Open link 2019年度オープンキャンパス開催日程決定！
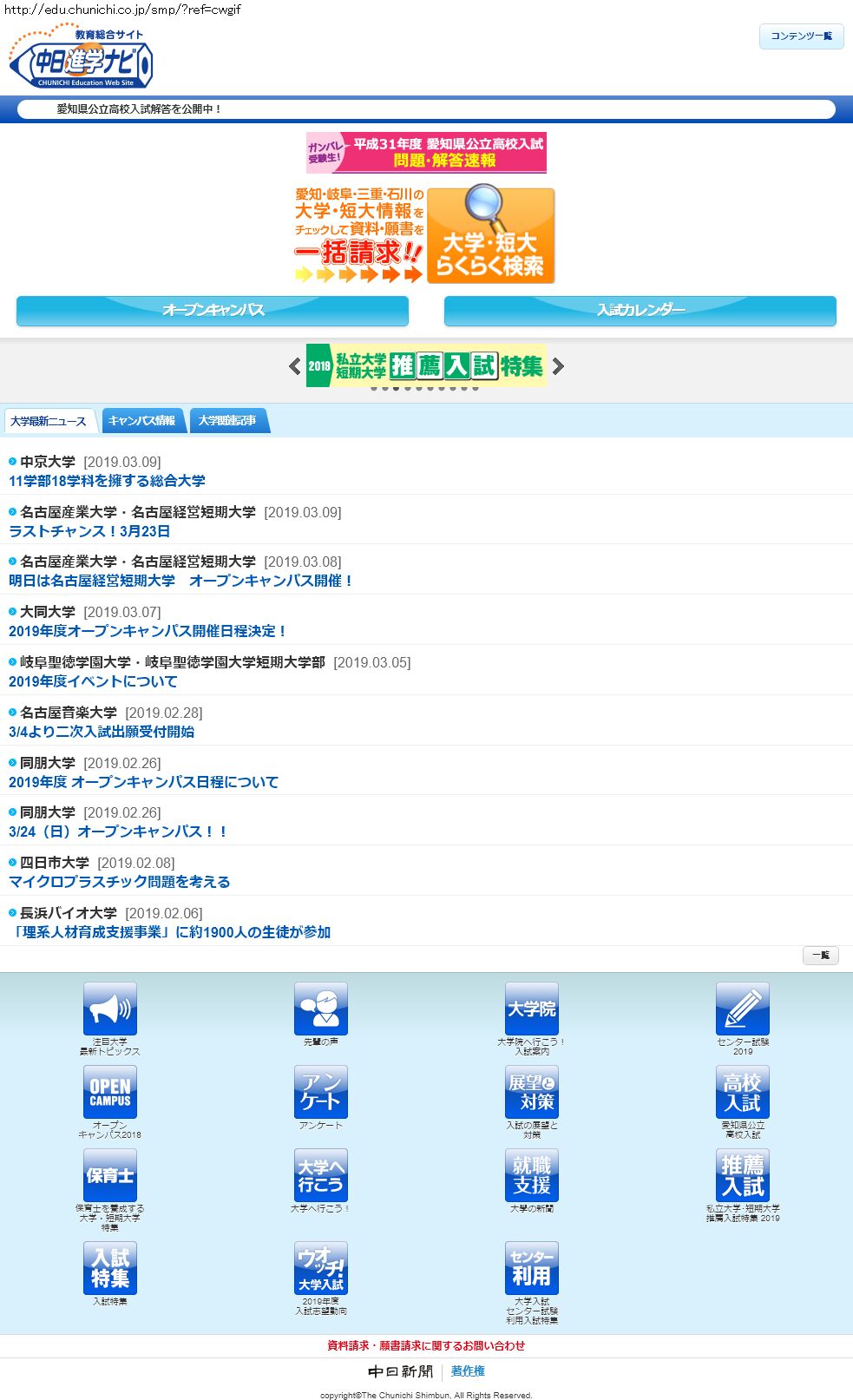Screen dimensions: 853x1400 coord(148,631)
